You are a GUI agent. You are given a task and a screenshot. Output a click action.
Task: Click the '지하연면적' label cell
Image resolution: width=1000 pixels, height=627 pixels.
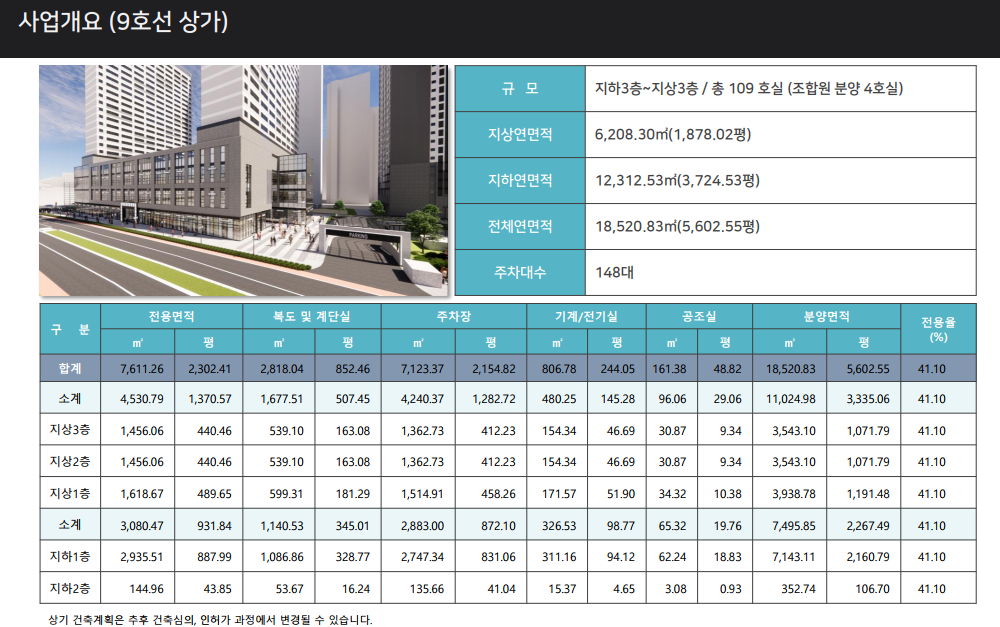[x=520, y=181]
